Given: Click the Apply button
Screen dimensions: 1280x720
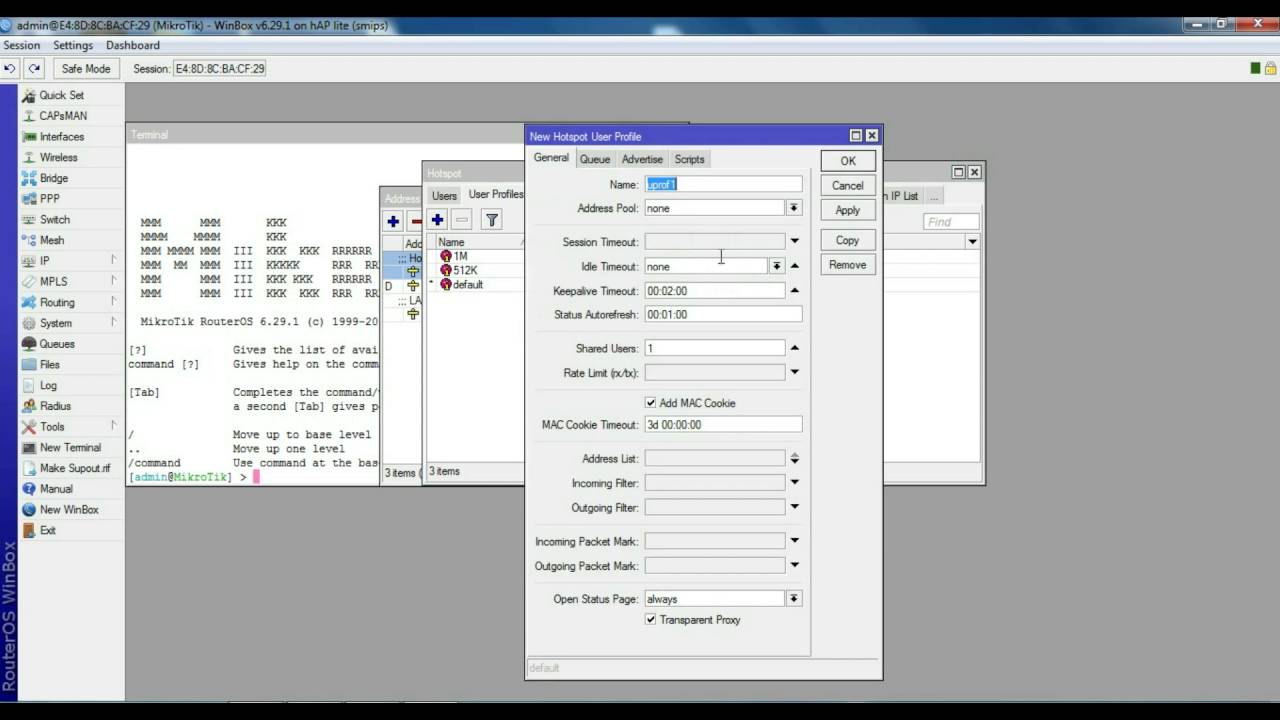Looking at the screenshot, I should click(848, 211).
